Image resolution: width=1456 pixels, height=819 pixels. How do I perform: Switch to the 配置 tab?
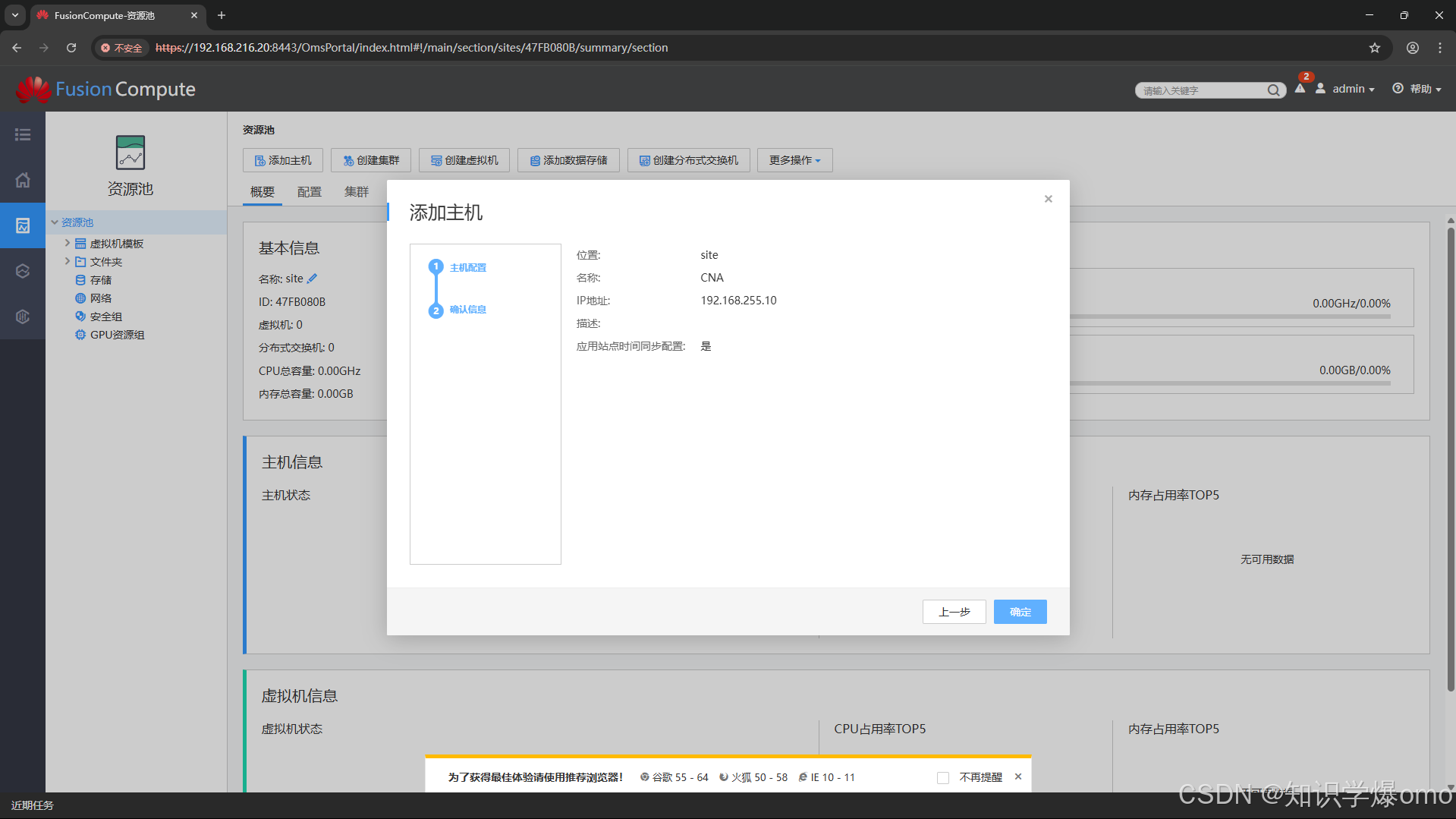(x=310, y=192)
